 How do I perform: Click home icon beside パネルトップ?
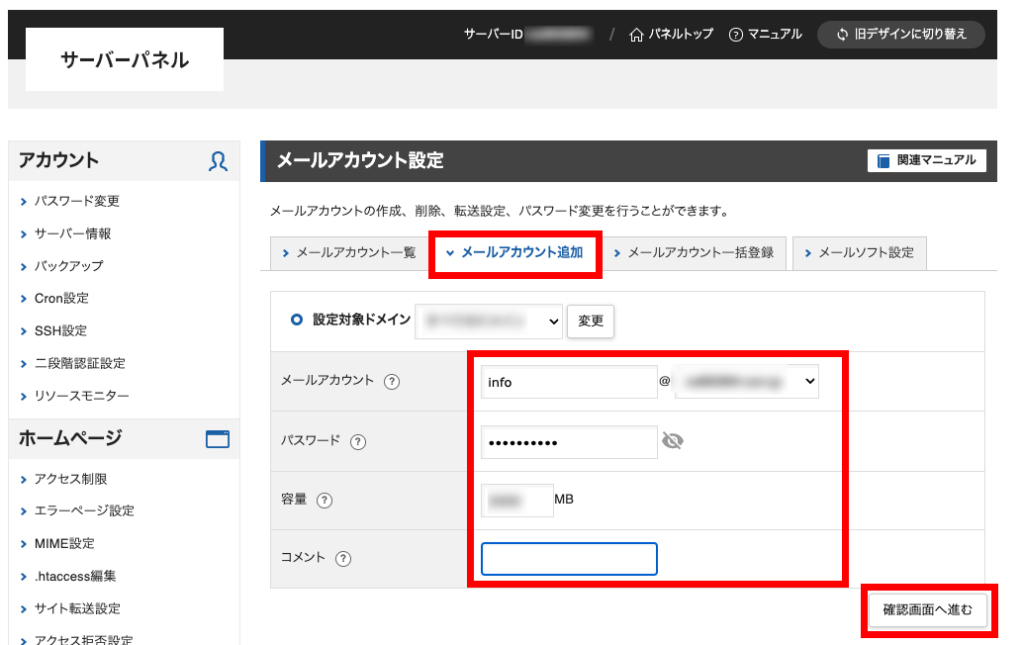pyautogui.click(x=636, y=35)
